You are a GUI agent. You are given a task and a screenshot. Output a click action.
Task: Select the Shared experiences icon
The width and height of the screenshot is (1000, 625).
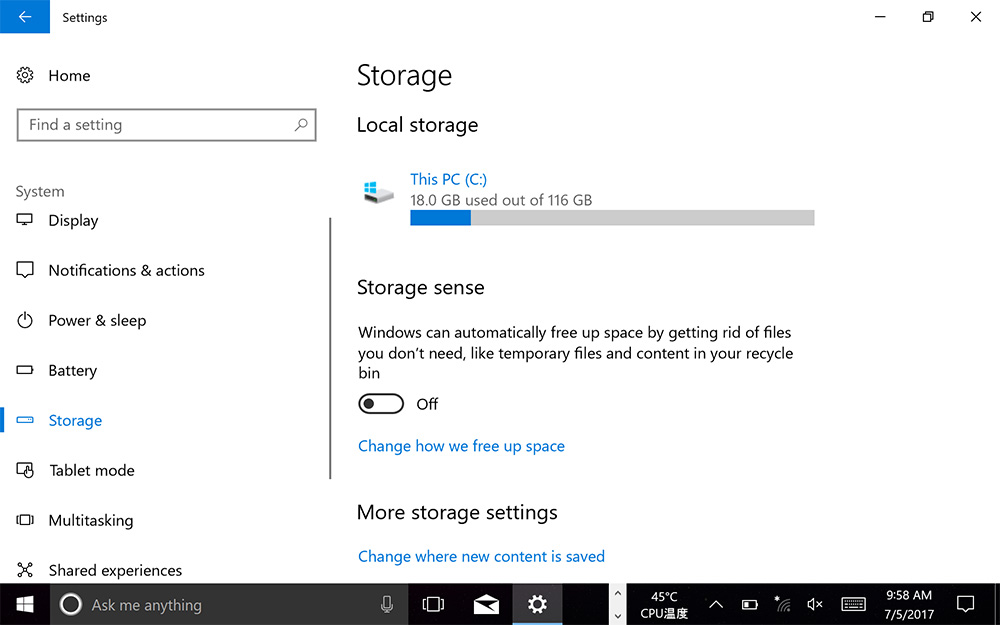point(25,570)
